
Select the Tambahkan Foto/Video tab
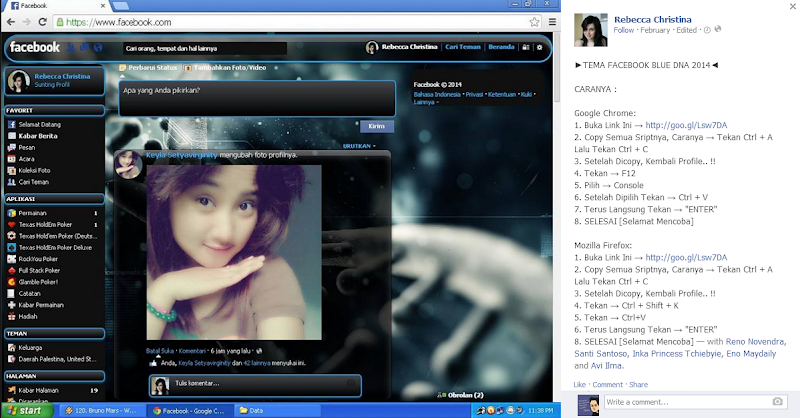click(x=225, y=67)
